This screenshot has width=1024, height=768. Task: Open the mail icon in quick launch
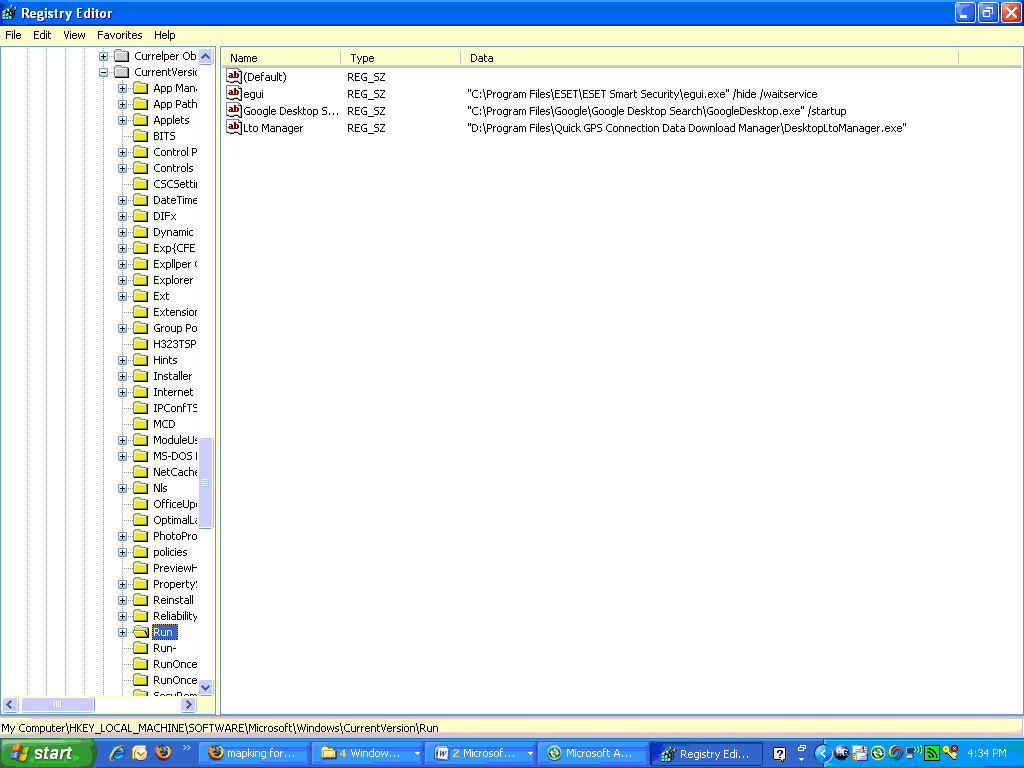(x=140, y=753)
